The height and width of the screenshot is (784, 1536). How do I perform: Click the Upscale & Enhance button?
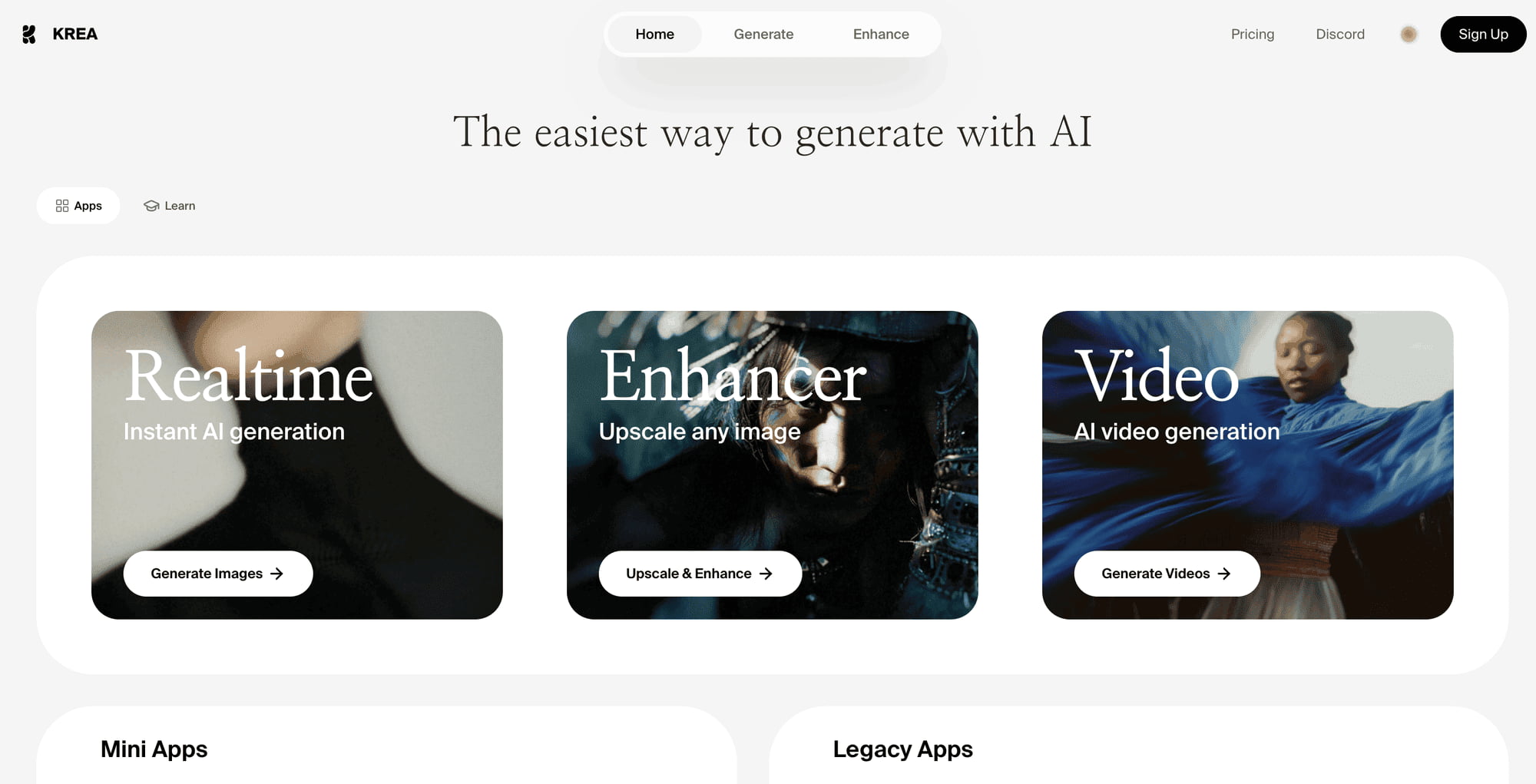pyautogui.click(x=700, y=574)
